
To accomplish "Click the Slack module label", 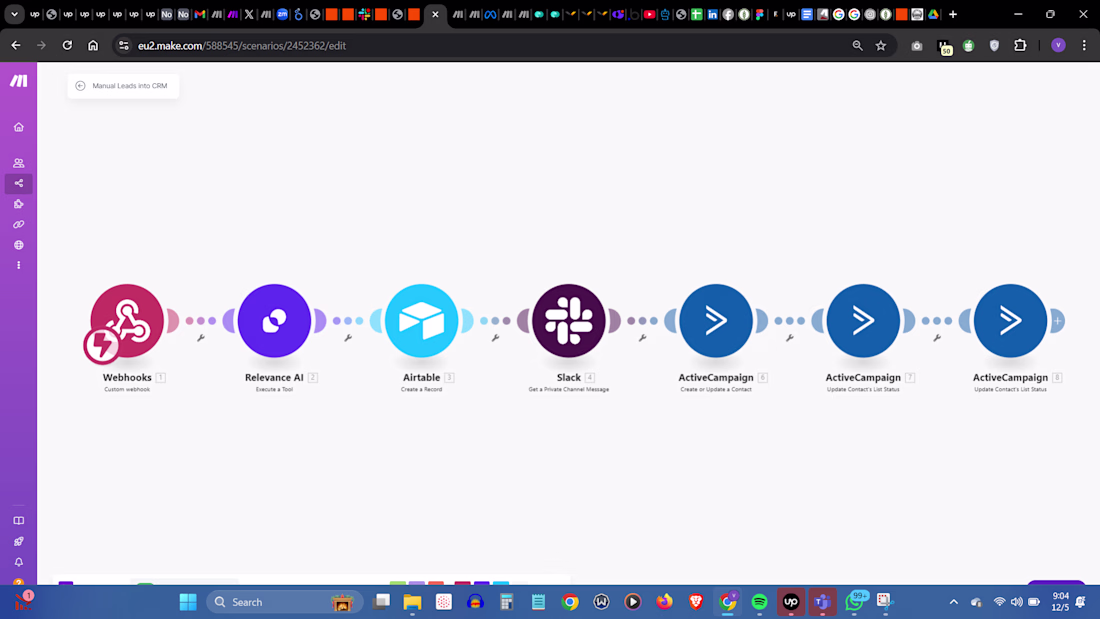I will point(569,378).
